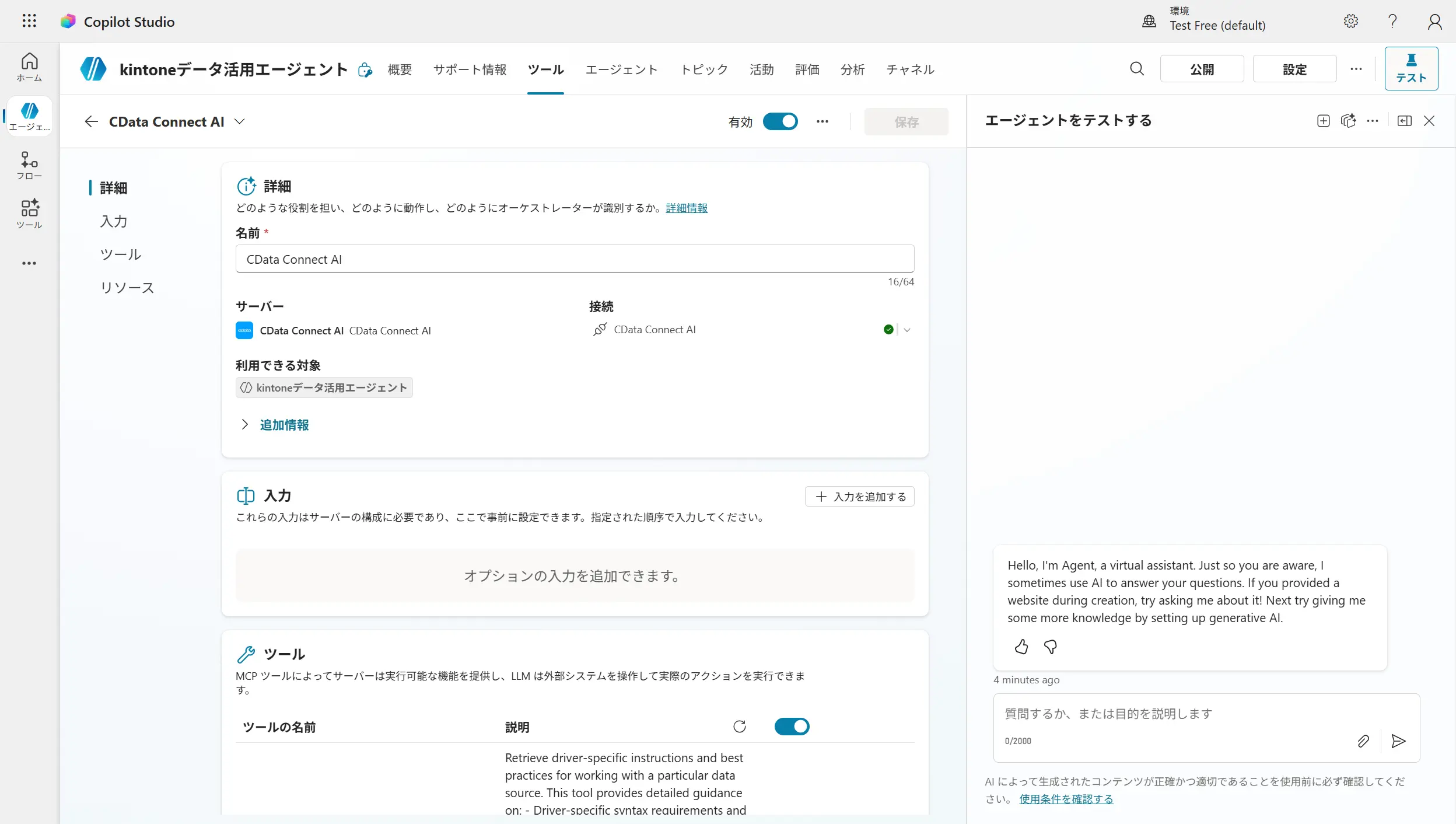
Task: Click the search magnifier icon
Action: 1136,69
